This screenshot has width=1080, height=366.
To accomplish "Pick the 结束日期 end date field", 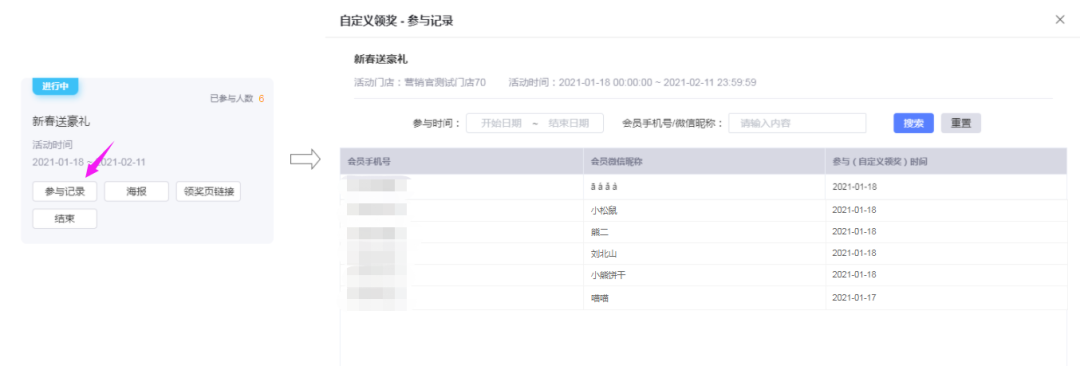I will point(568,123).
